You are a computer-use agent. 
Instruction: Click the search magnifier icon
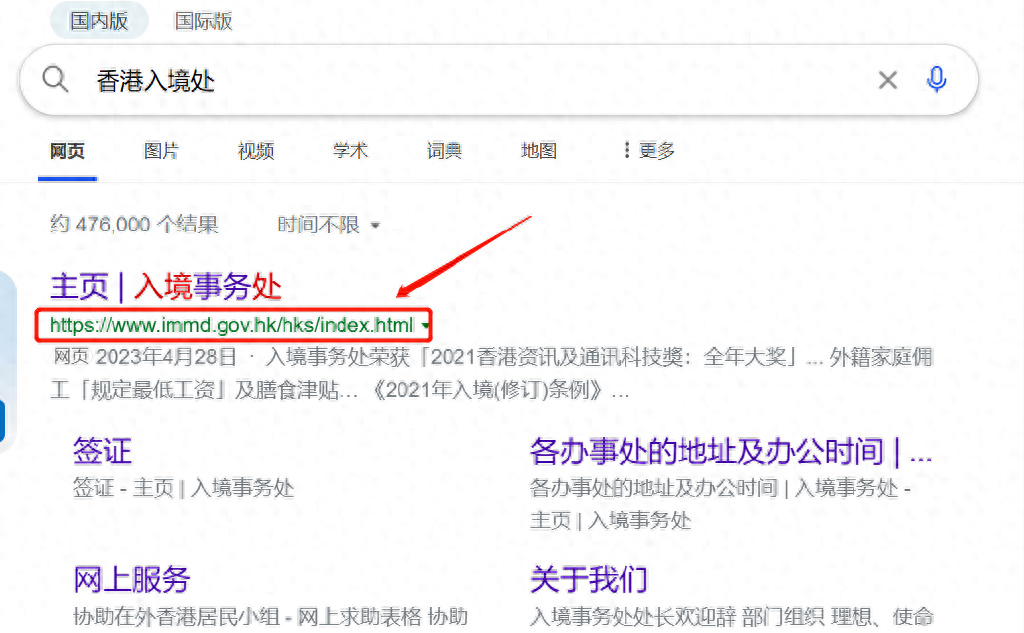pyautogui.click(x=56, y=80)
